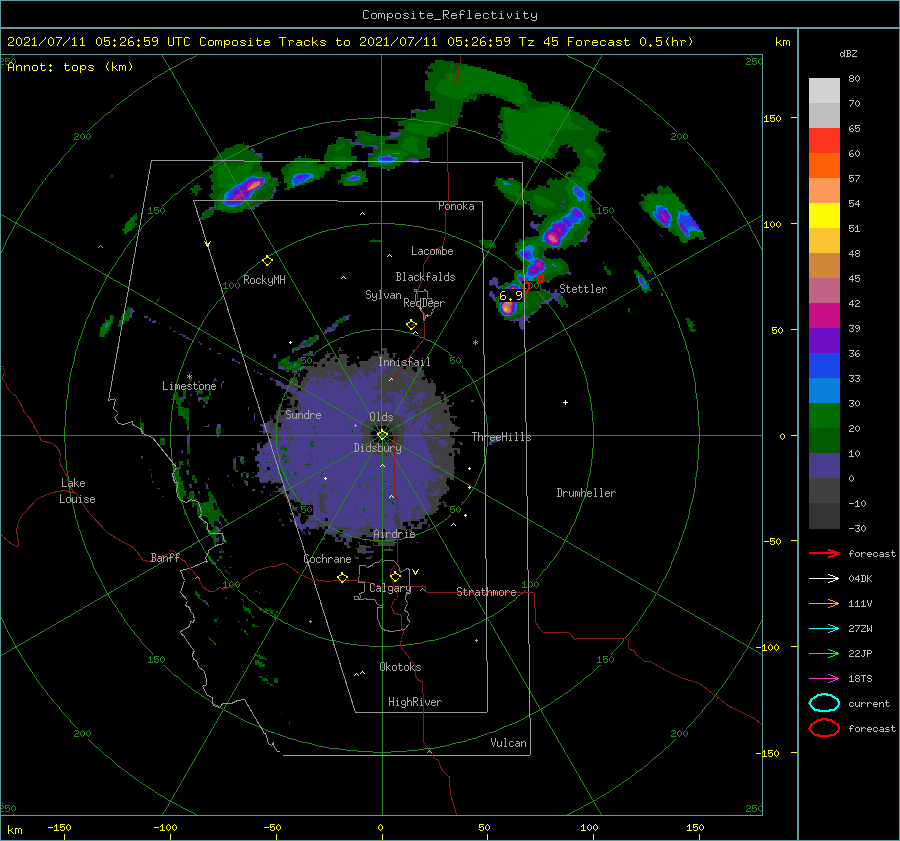Click the yellow diamond marker below RedDeer

click(x=411, y=325)
